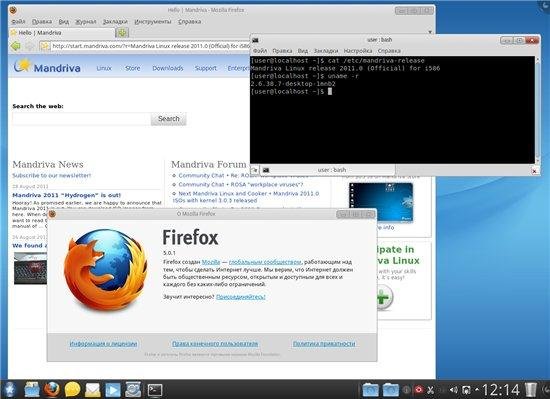This screenshot has height=399, width=550.
Task: Open the Support link in the Mandriva navigation
Action: pos(206,68)
